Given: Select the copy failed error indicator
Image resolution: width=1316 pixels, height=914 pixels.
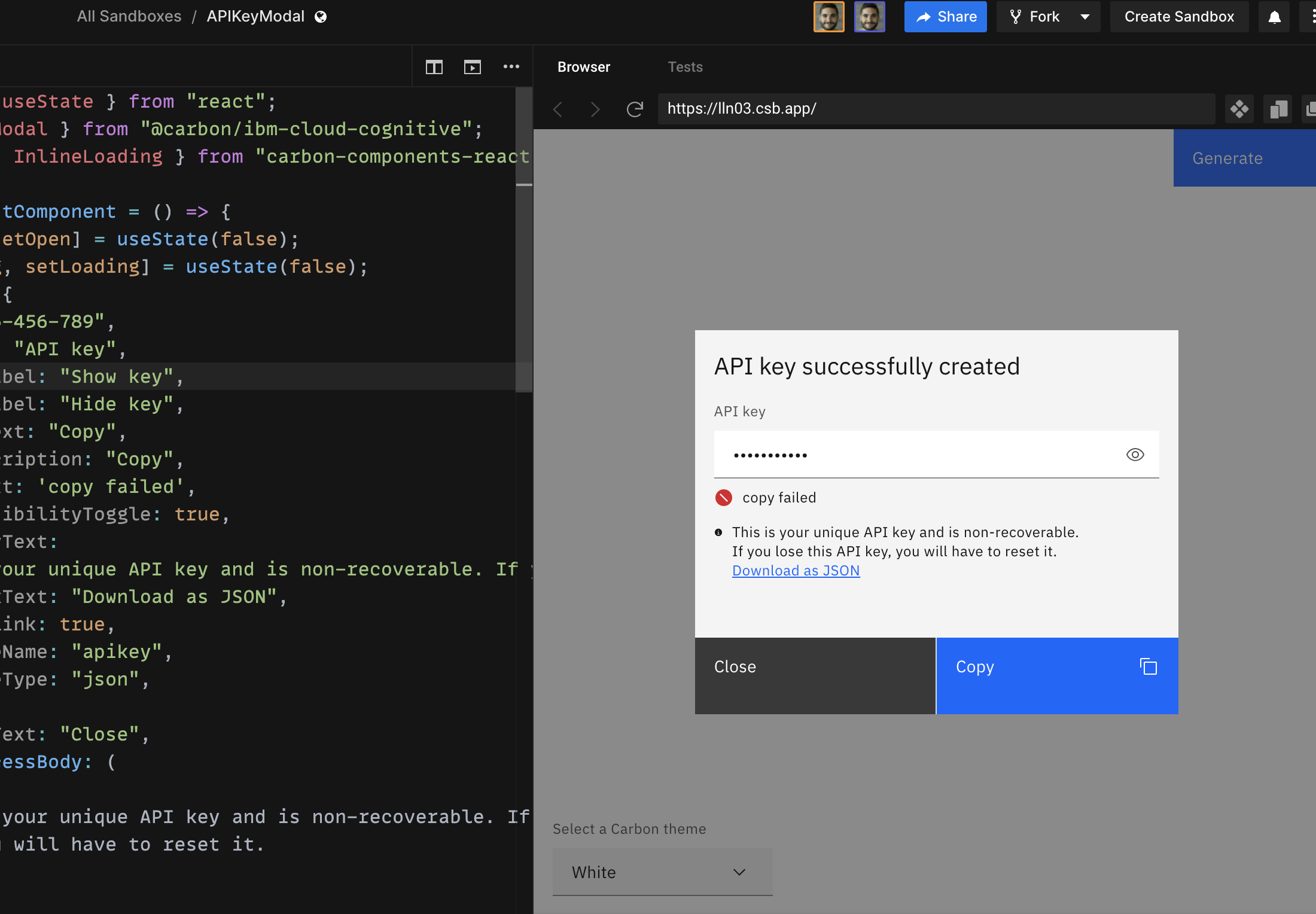Looking at the screenshot, I should [x=724, y=497].
